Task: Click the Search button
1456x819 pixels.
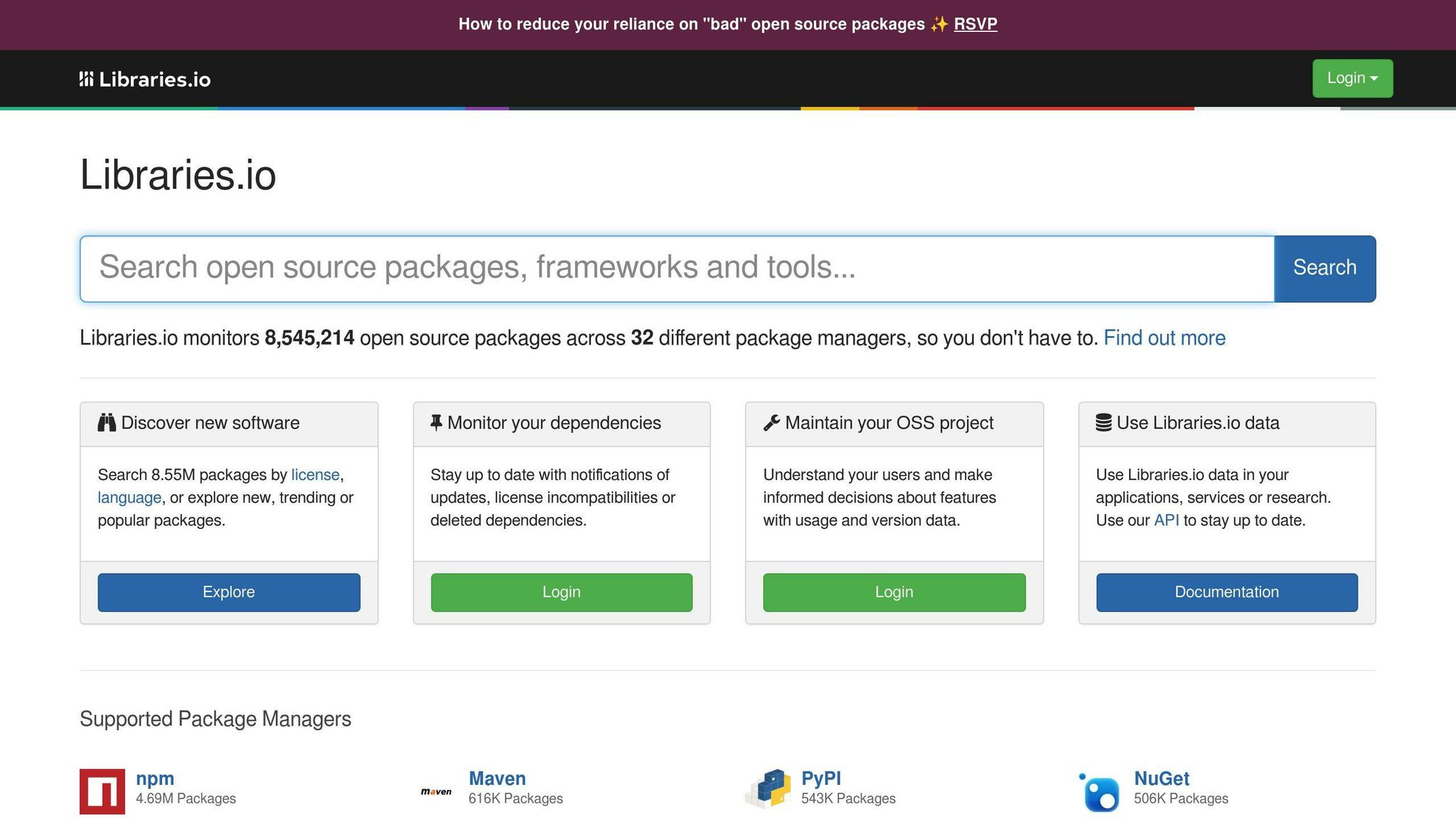Action: tap(1324, 268)
